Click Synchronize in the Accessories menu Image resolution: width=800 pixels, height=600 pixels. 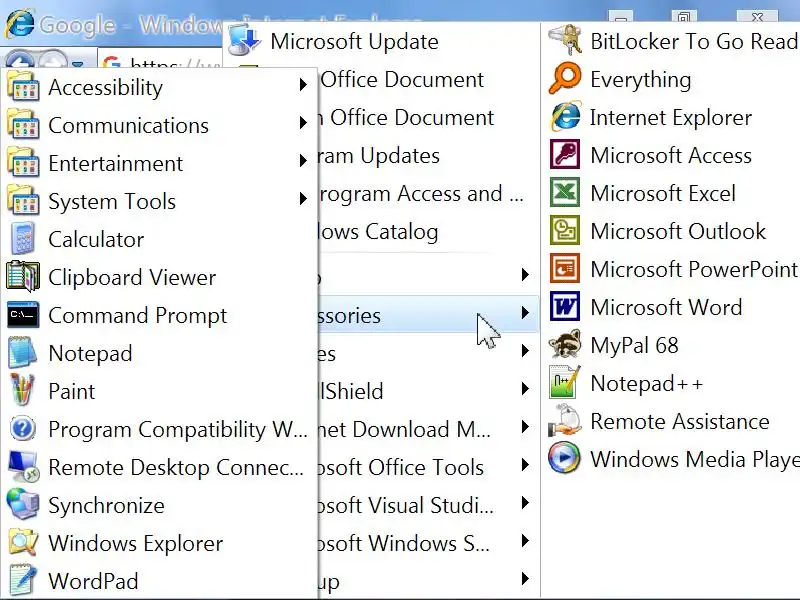106,505
